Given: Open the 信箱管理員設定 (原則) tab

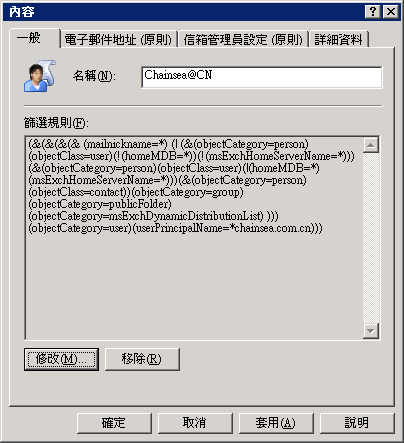Looking at the screenshot, I should pyautogui.click(x=243, y=40).
